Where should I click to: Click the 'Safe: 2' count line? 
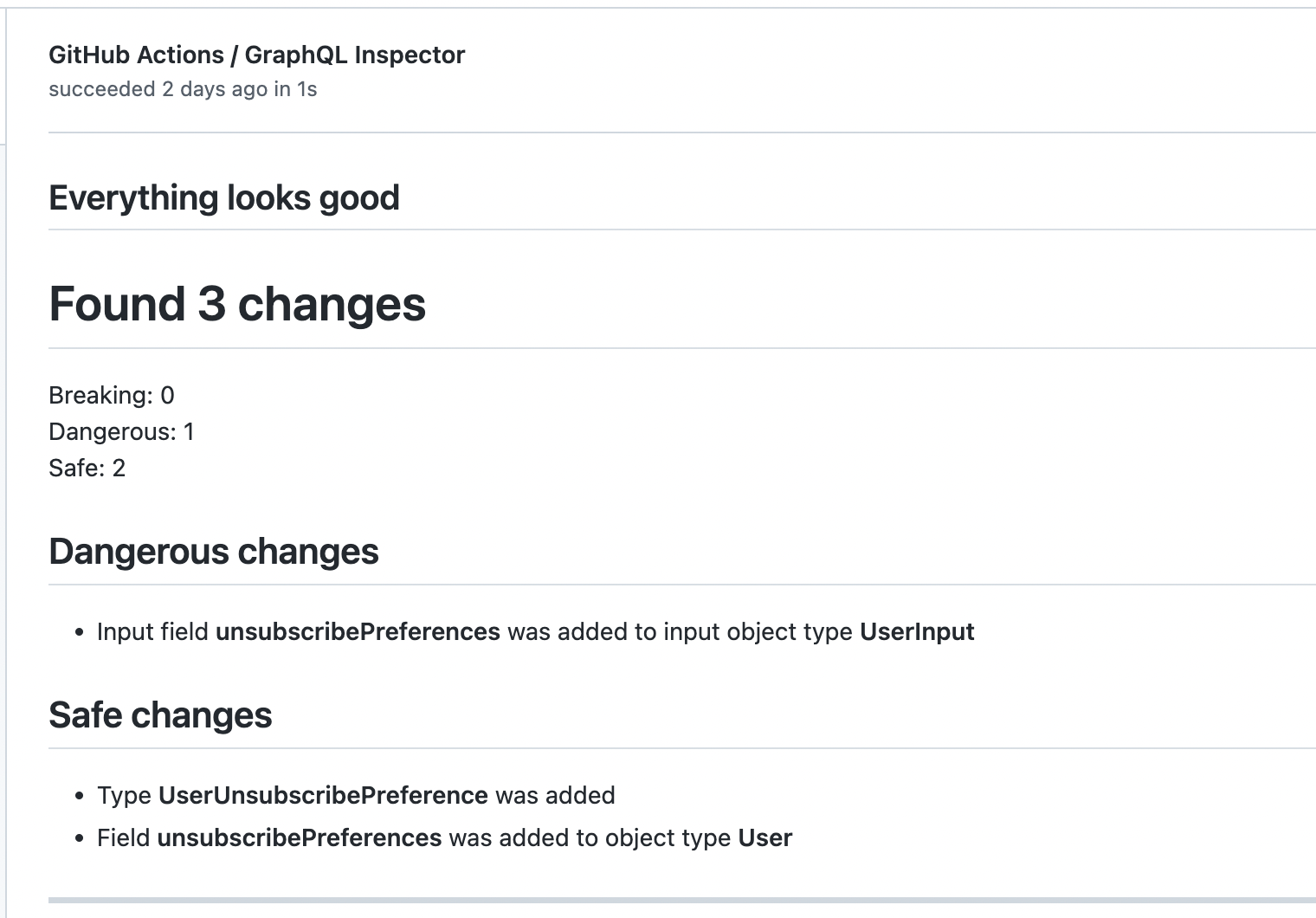tap(87, 468)
